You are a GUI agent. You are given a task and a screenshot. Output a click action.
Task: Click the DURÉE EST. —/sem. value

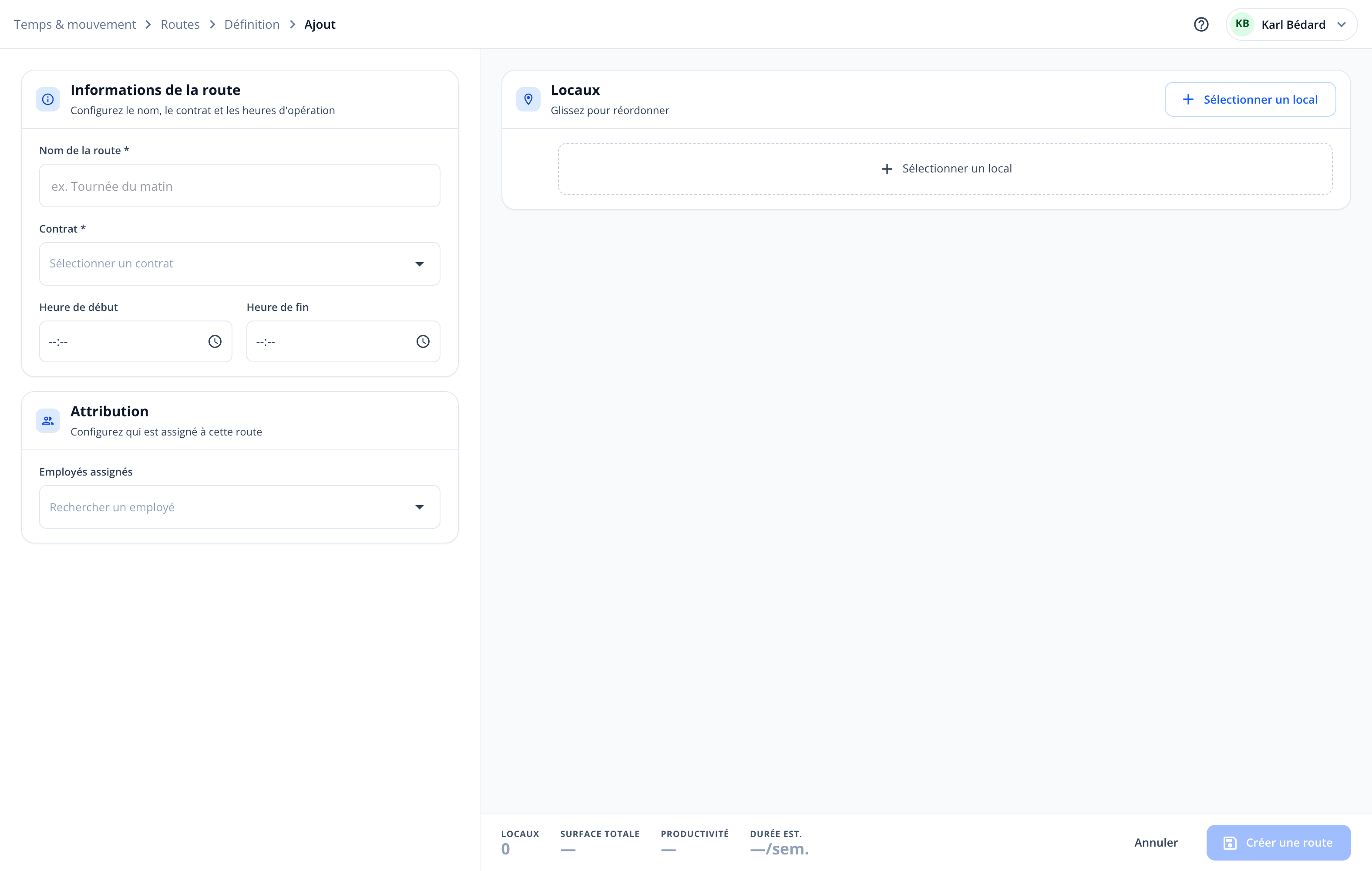pyautogui.click(x=779, y=849)
